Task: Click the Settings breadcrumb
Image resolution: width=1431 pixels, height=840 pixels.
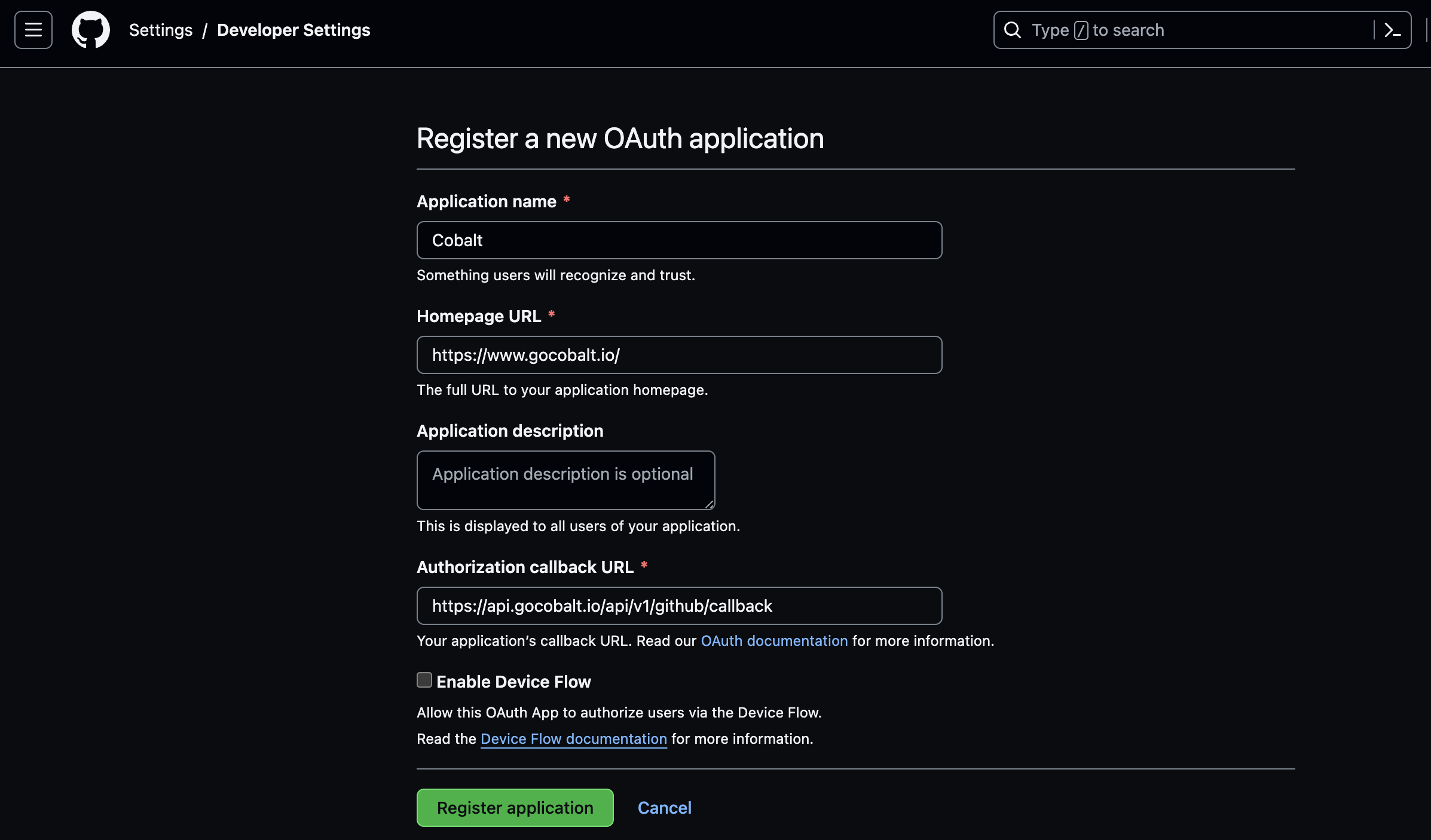Action: point(160,29)
